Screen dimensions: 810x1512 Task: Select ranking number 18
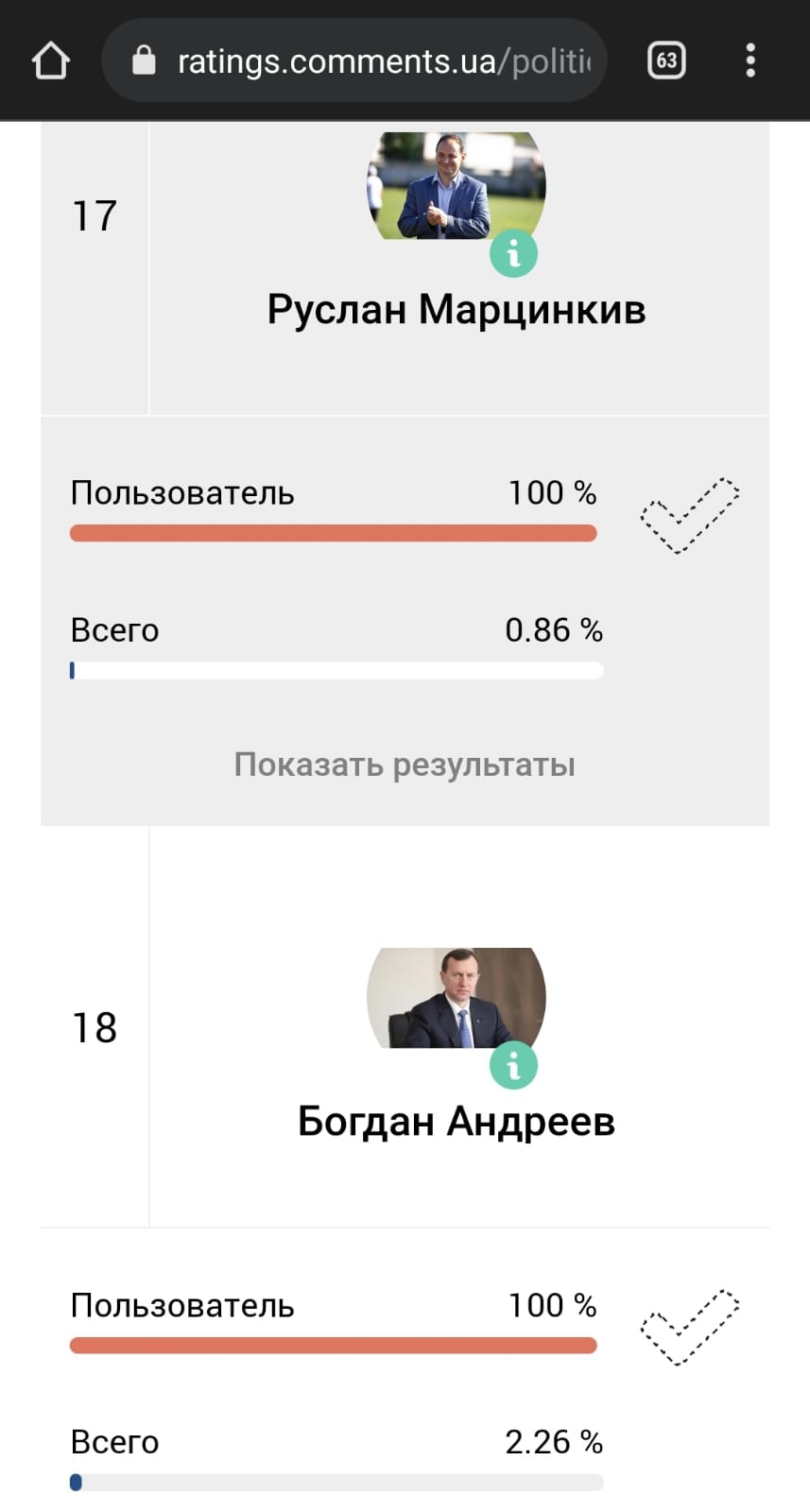pos(95,1028)
